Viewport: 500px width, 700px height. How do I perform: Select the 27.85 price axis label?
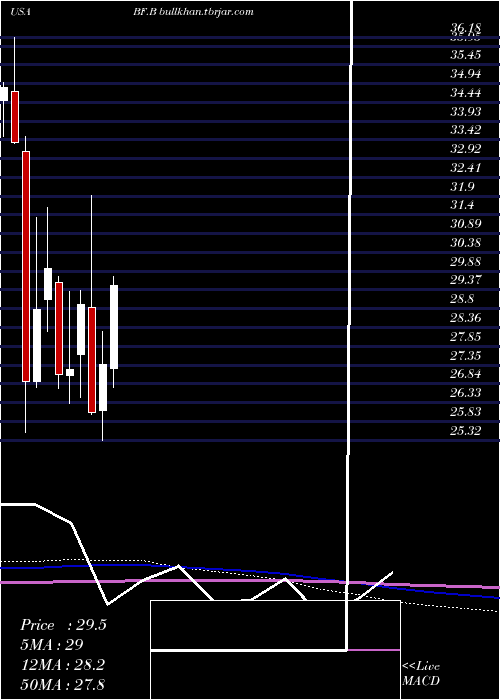tap(466, 337)
